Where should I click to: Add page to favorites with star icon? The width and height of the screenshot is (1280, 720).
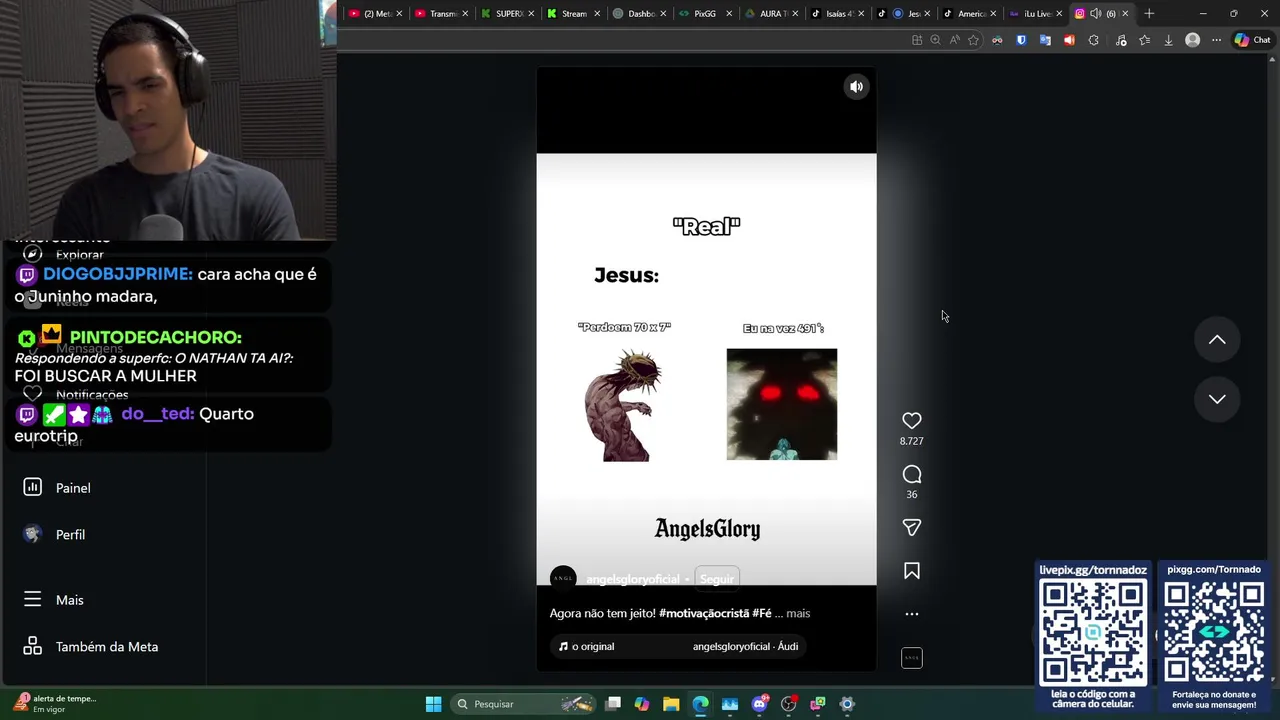tap(973, 40)
